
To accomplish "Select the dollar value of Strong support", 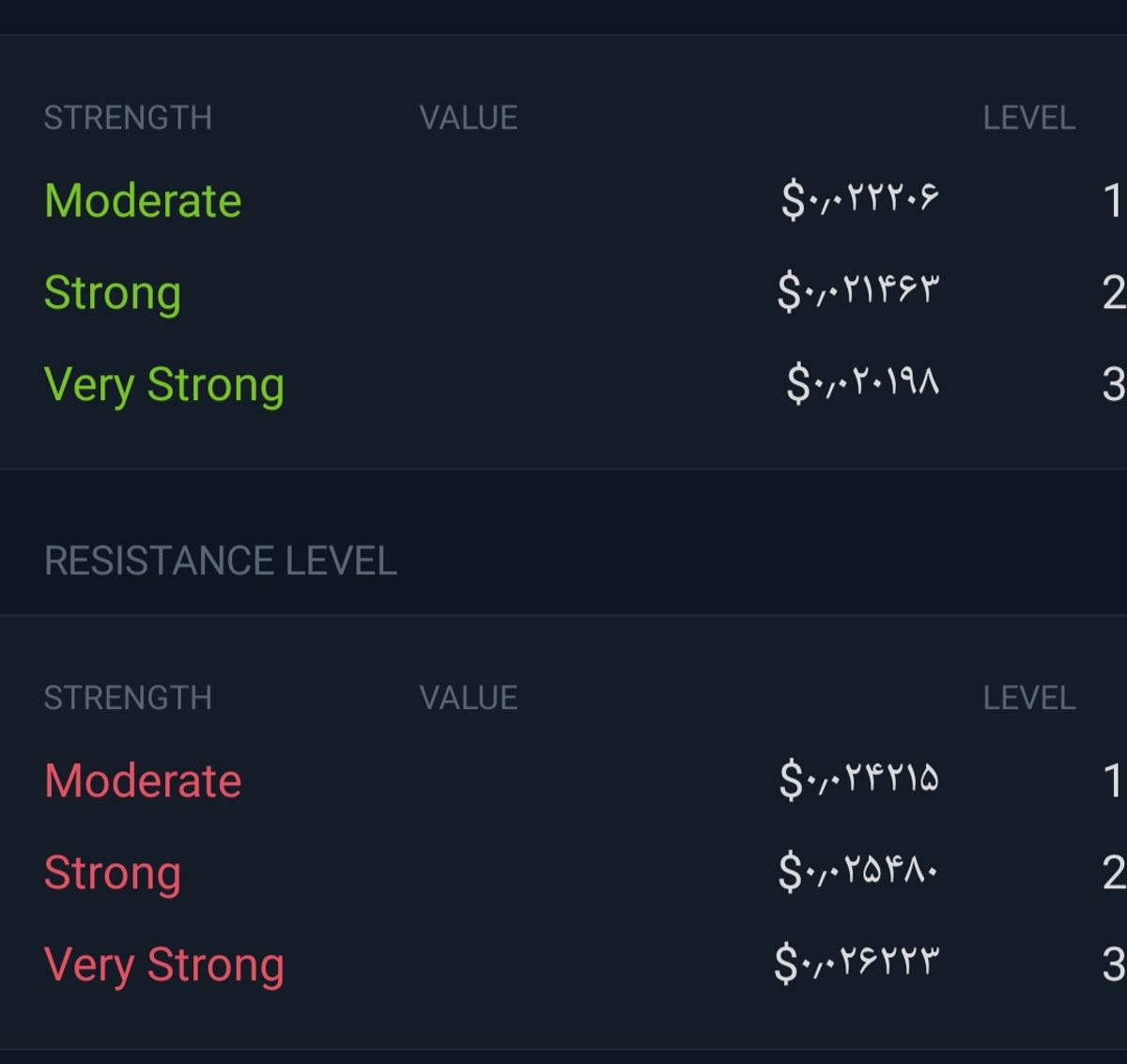I will tap(857, 291).
